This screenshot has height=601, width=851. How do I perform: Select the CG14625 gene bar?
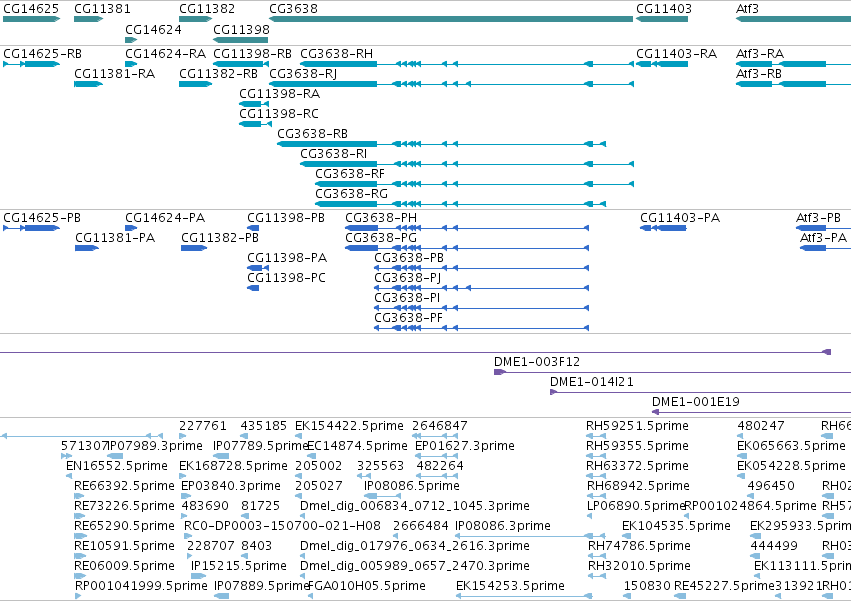click(x=31, y=19)
